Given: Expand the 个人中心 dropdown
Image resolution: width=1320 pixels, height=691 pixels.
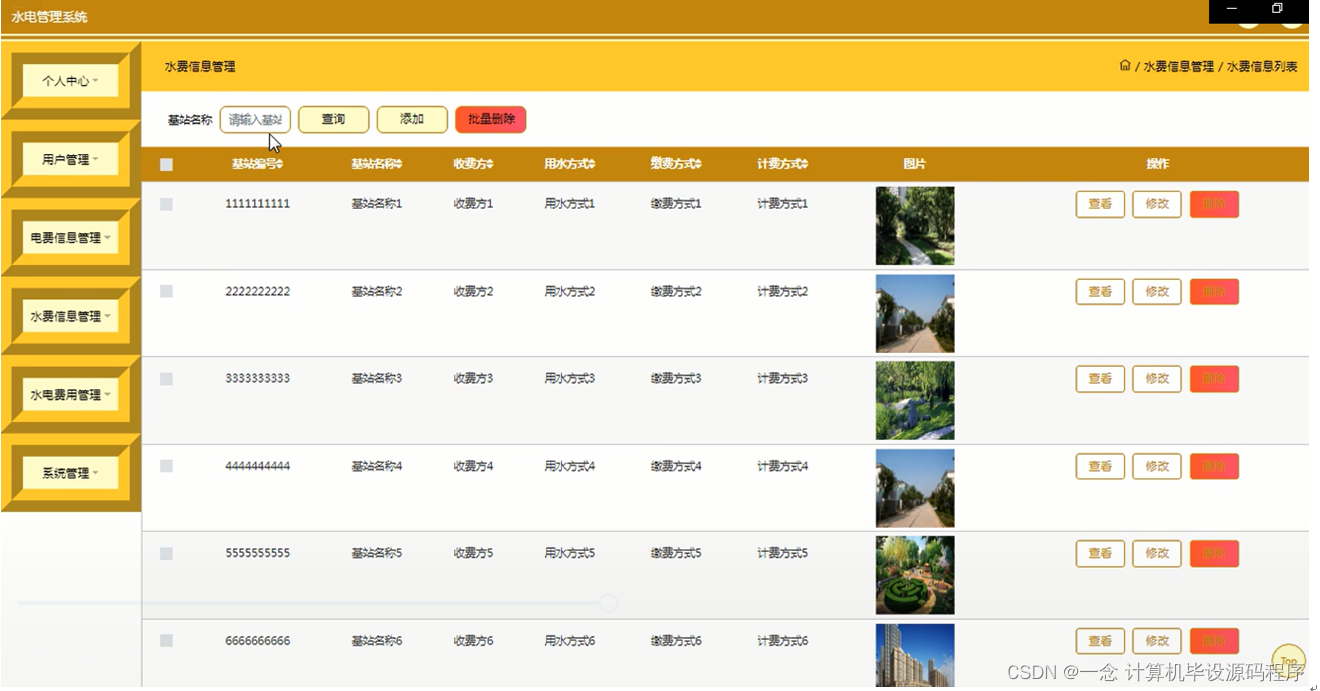Looking at the screenshot, I should coord(68,80).
